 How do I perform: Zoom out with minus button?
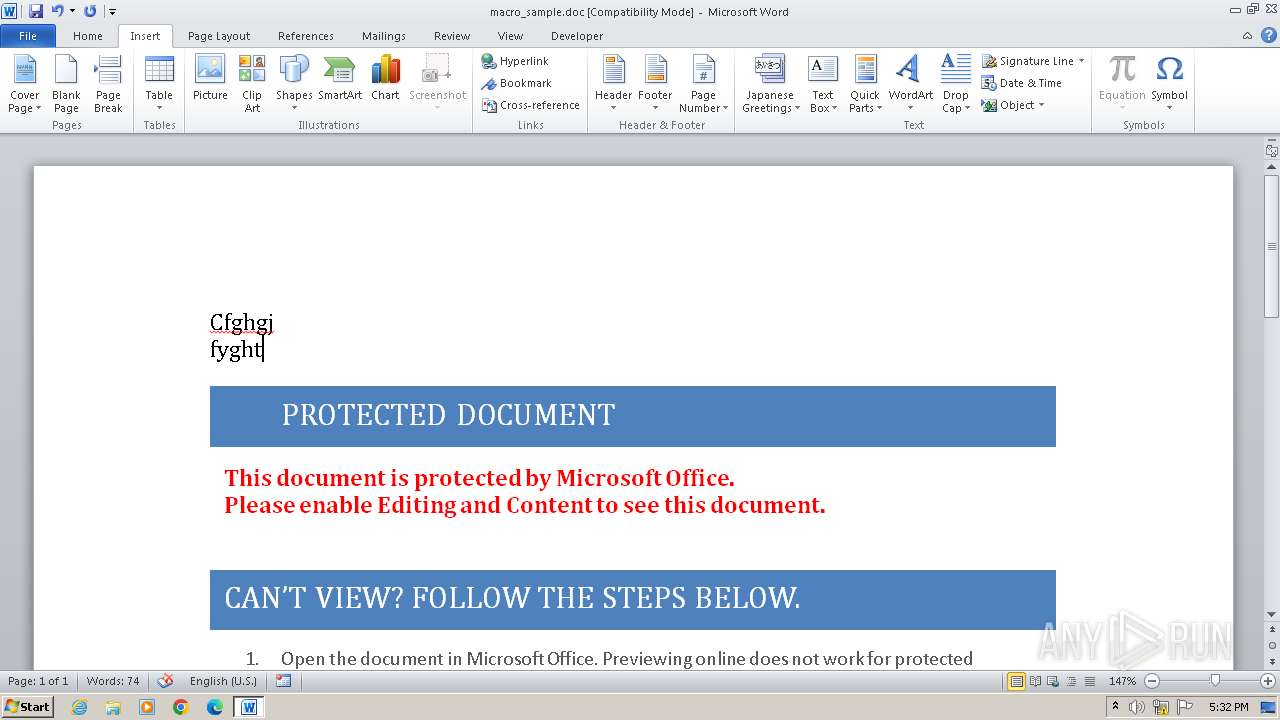(1151, 681)
